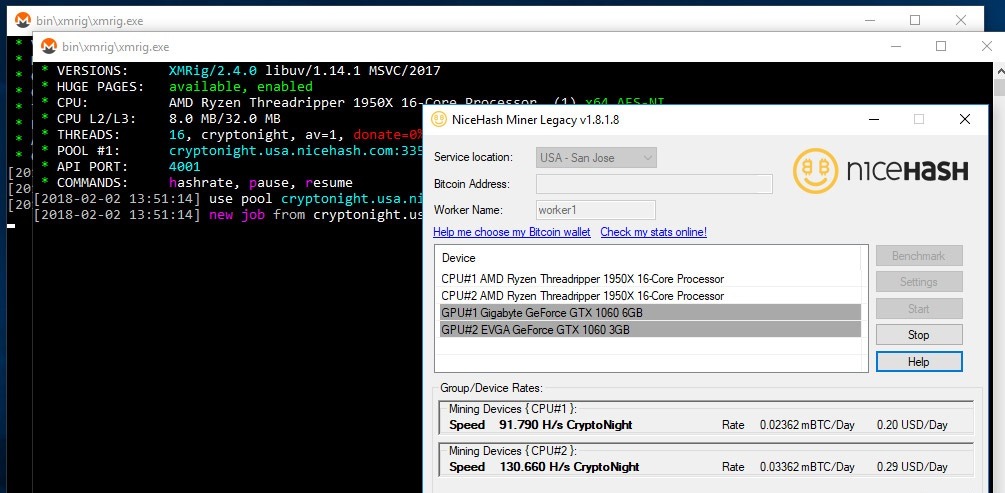Click the Device column header
This screenshot has width=1005, height=493.
point(458,258)
